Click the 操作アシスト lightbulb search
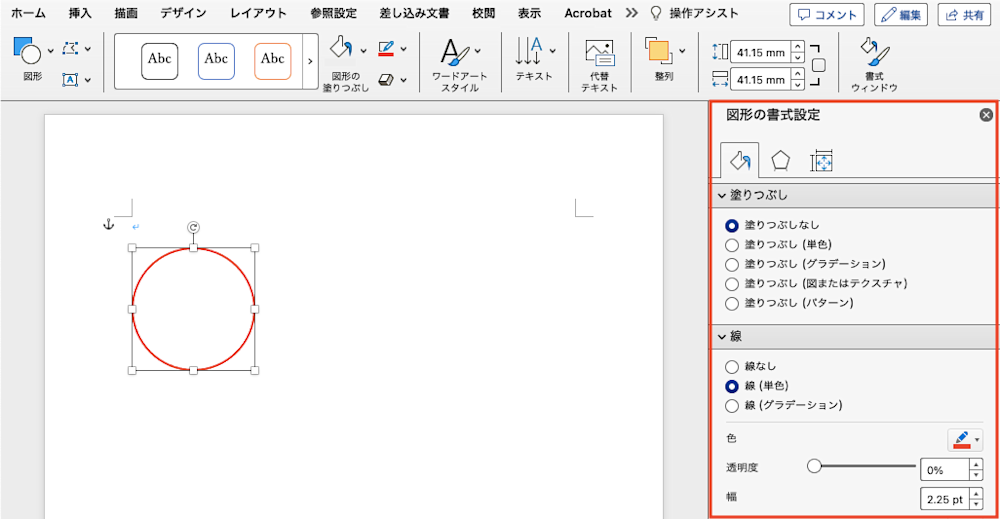The height and width of the screenshot is (519, 1000). (694, 13)
